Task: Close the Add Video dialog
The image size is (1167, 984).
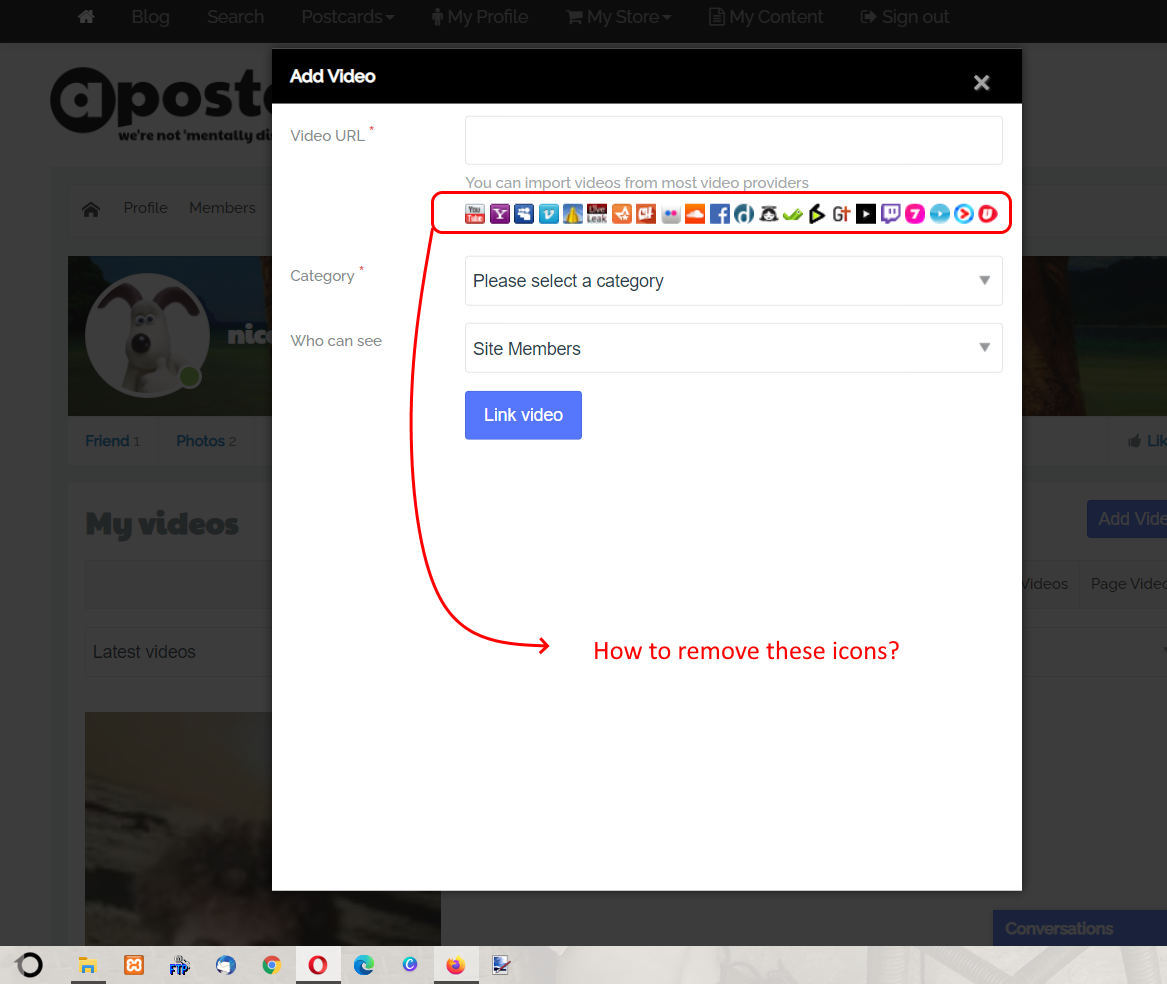Action: point(982,83)
